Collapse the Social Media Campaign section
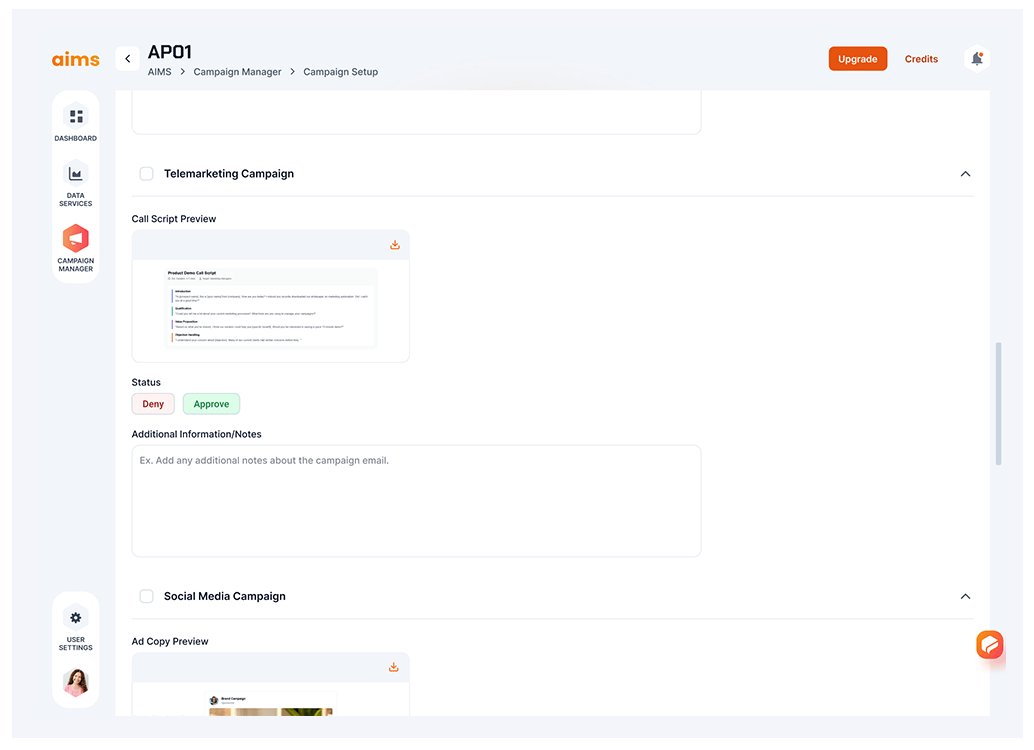Viewport: 1034px width, 750px height. click(965, 596)
